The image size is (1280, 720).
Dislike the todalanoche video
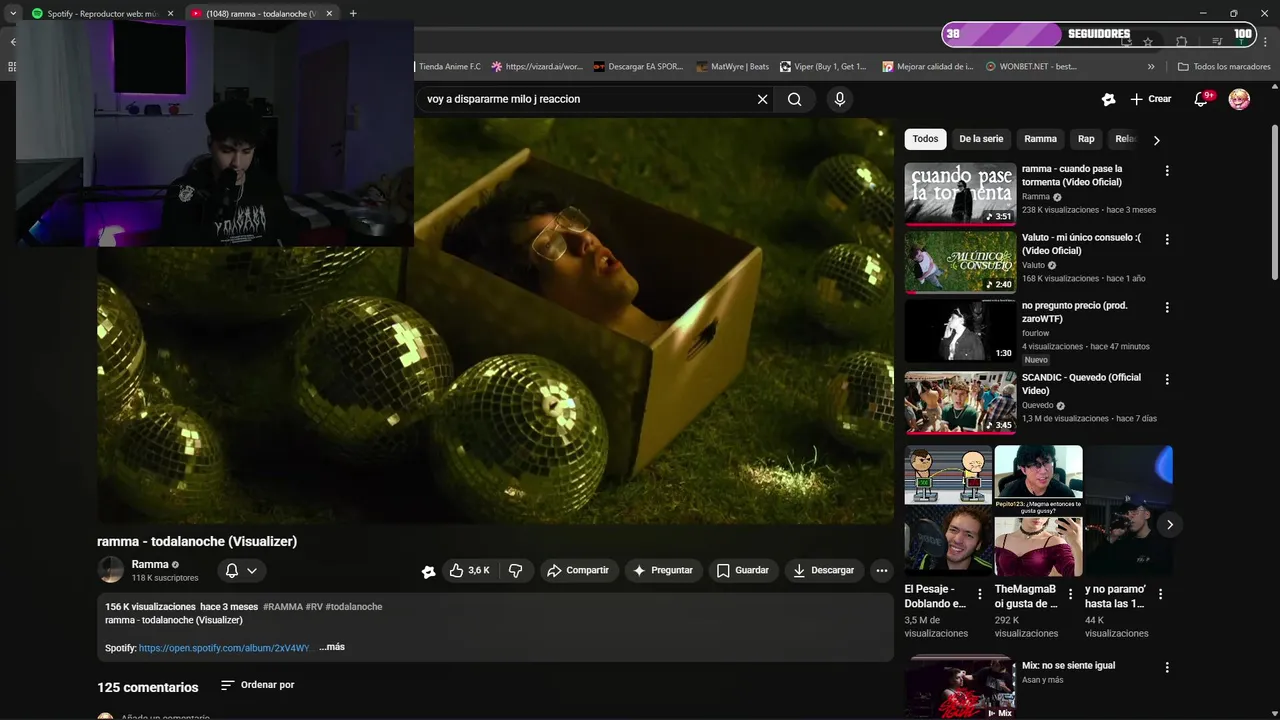pyautogui.click(x=516, y=570)
